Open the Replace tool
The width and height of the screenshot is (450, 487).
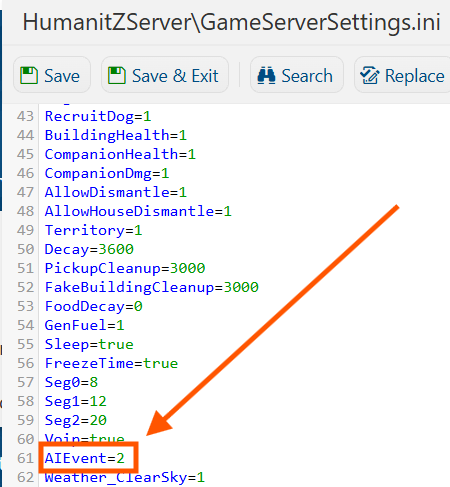tap(402, 75)
